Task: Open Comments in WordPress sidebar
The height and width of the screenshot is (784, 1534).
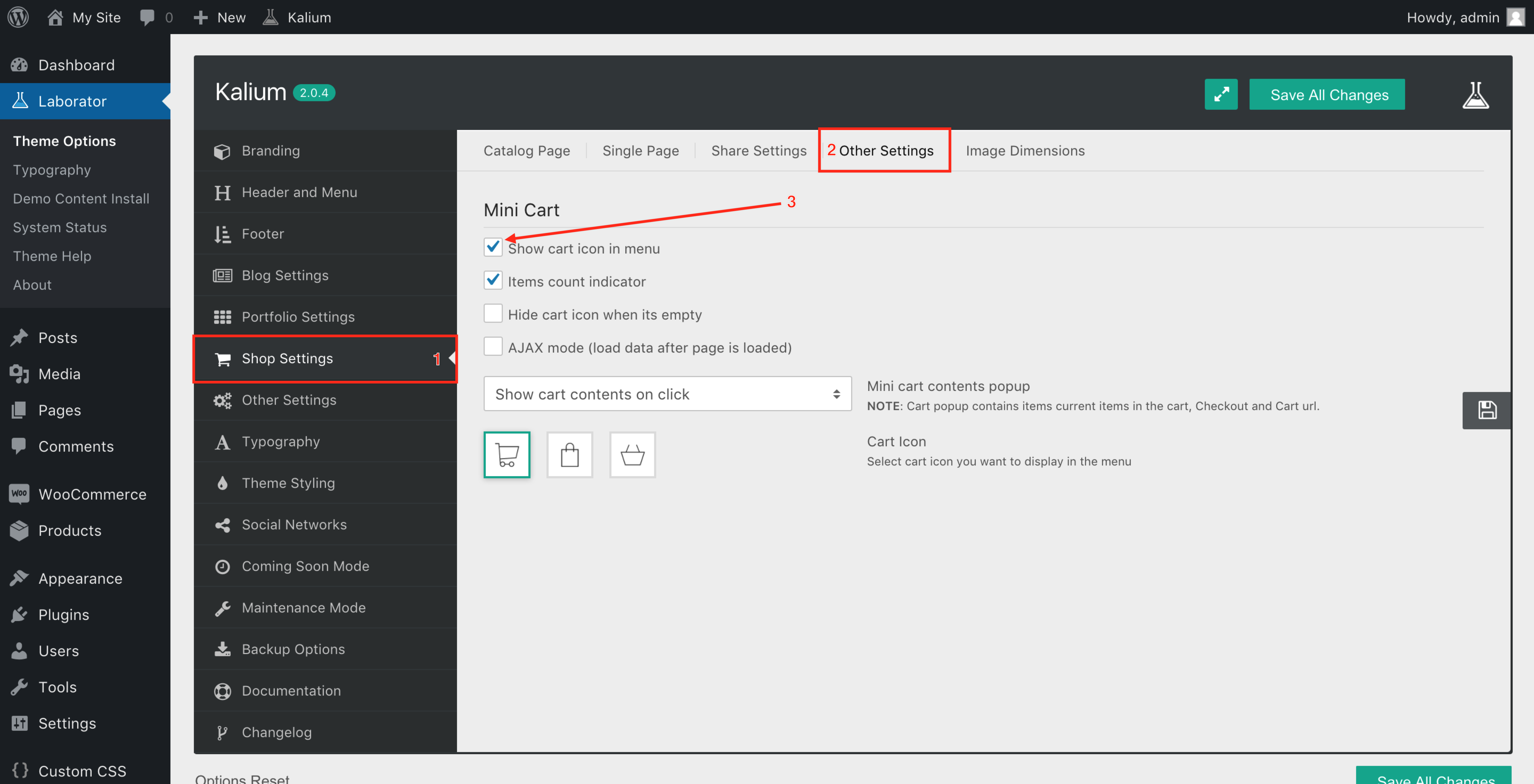Action: 85,447
